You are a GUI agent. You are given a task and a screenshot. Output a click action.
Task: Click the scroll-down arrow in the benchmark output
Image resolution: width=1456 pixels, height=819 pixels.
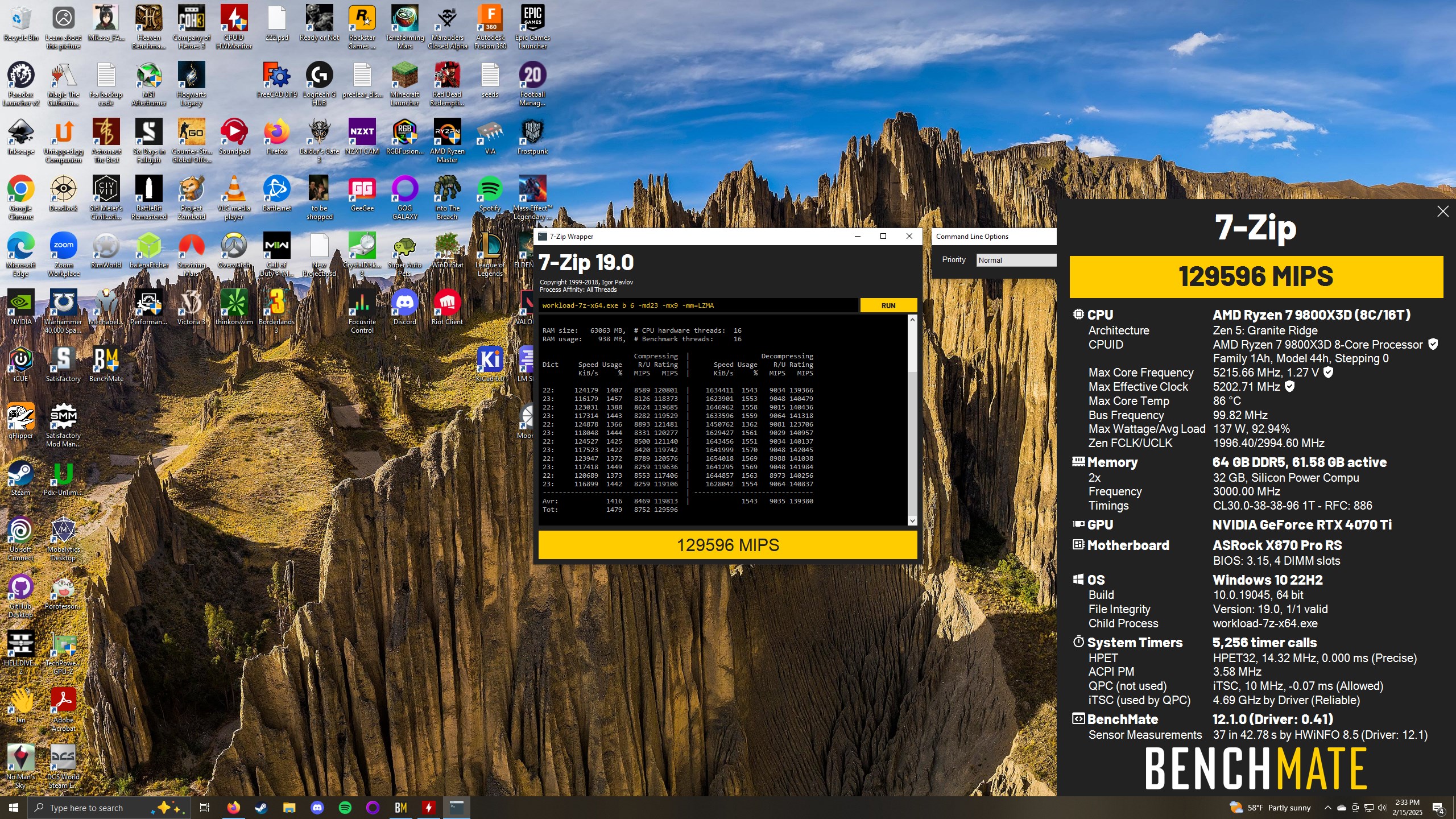(x=912, y=520)
